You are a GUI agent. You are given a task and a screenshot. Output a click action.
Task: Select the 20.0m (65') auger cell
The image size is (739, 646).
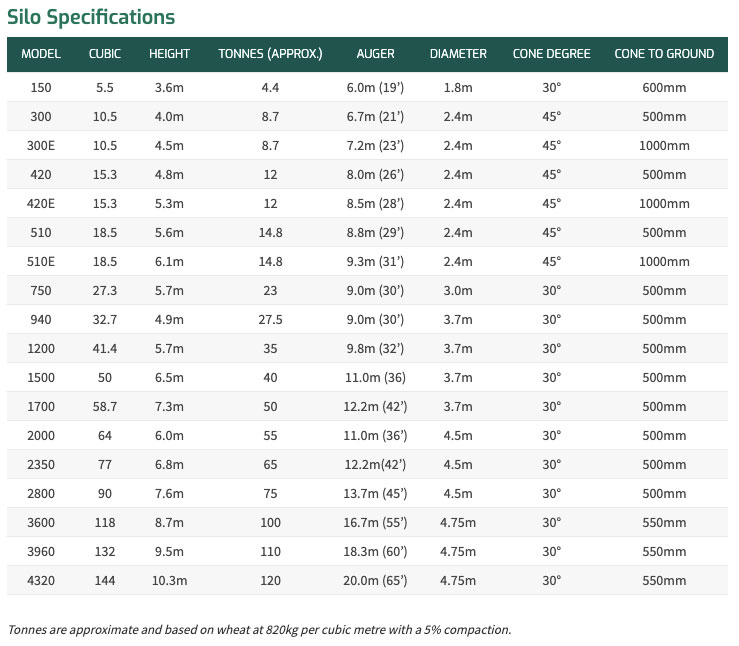point(375,581)
